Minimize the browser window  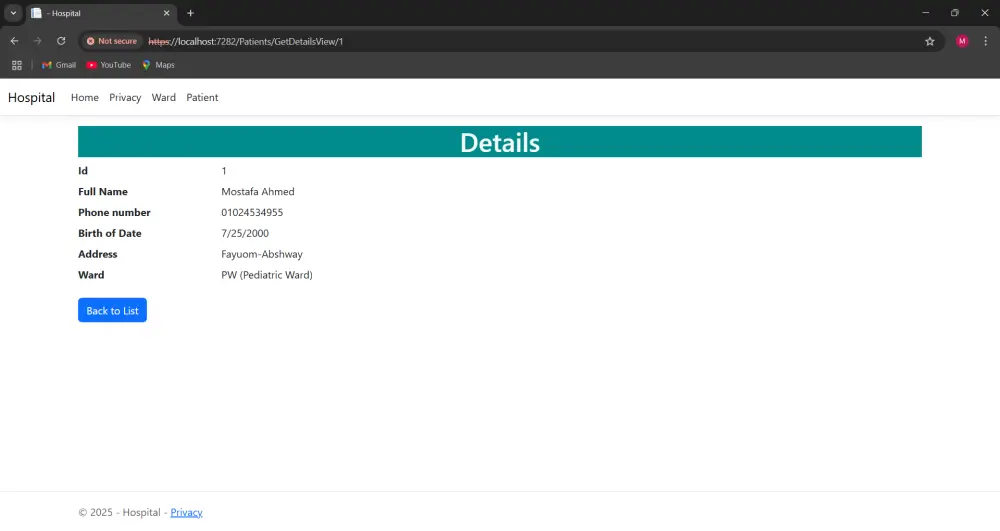(925, 13)
